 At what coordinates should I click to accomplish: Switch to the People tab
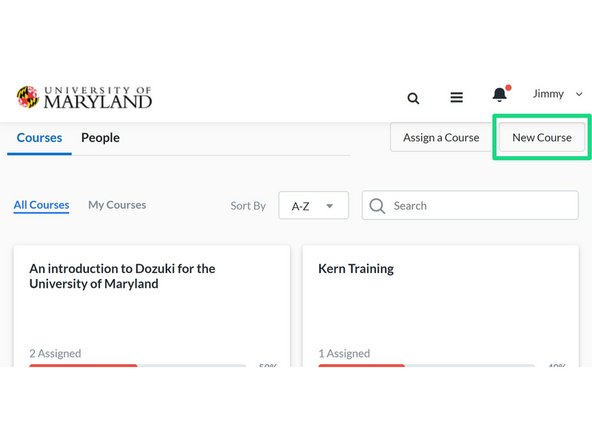click(100, 138)
